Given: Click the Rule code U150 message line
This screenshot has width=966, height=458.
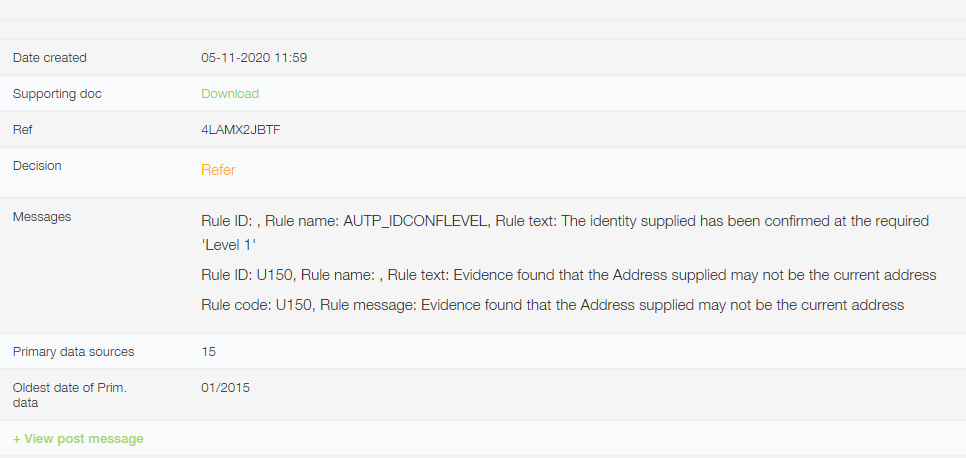Looking at the screenshot, I should 553,305.
